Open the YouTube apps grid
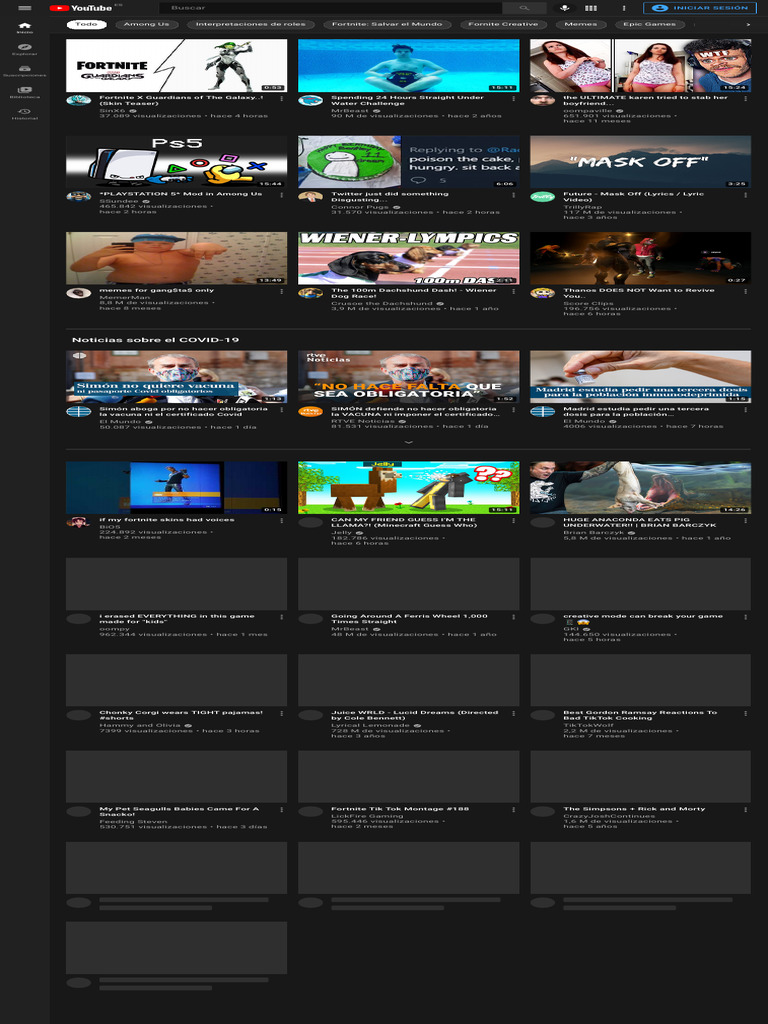This screenshot has width=768, height=1024. tap(591, 8)
